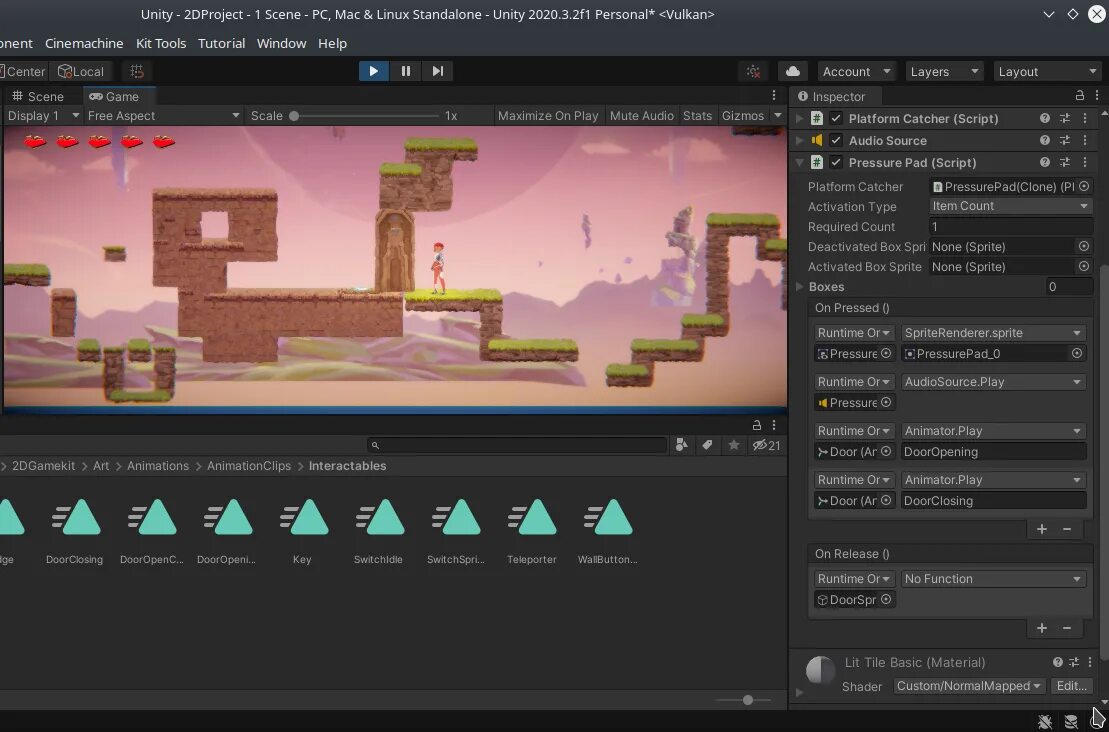Toggle Mute Audio in the Game view
Screen dimensions: 1109x732
point(641,115)
